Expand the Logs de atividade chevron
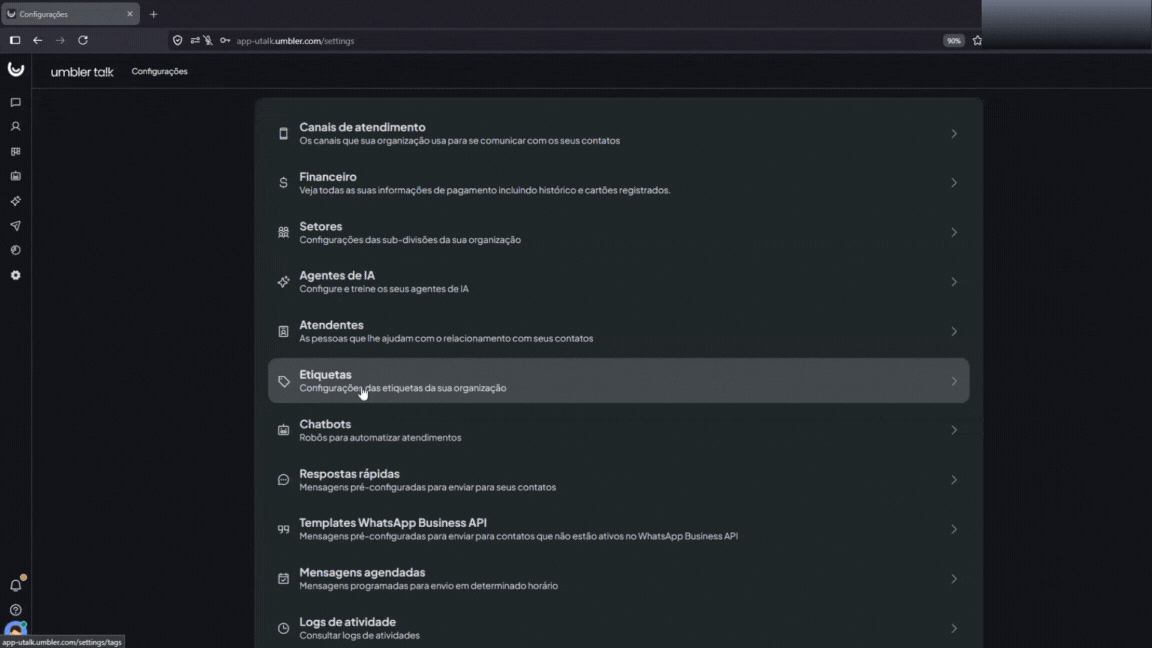The width and height of the screenshot is (1152, 648). tap(953, 628)
